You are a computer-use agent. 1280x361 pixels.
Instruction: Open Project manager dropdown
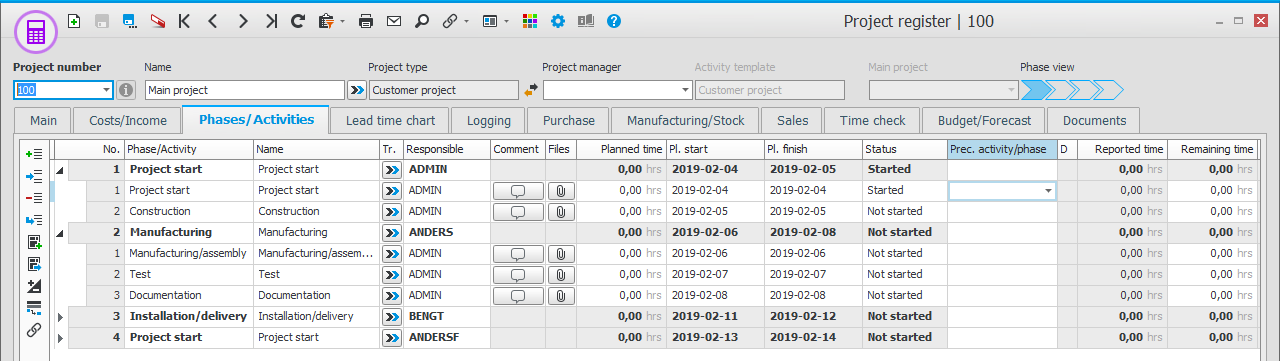pos(685,90)
